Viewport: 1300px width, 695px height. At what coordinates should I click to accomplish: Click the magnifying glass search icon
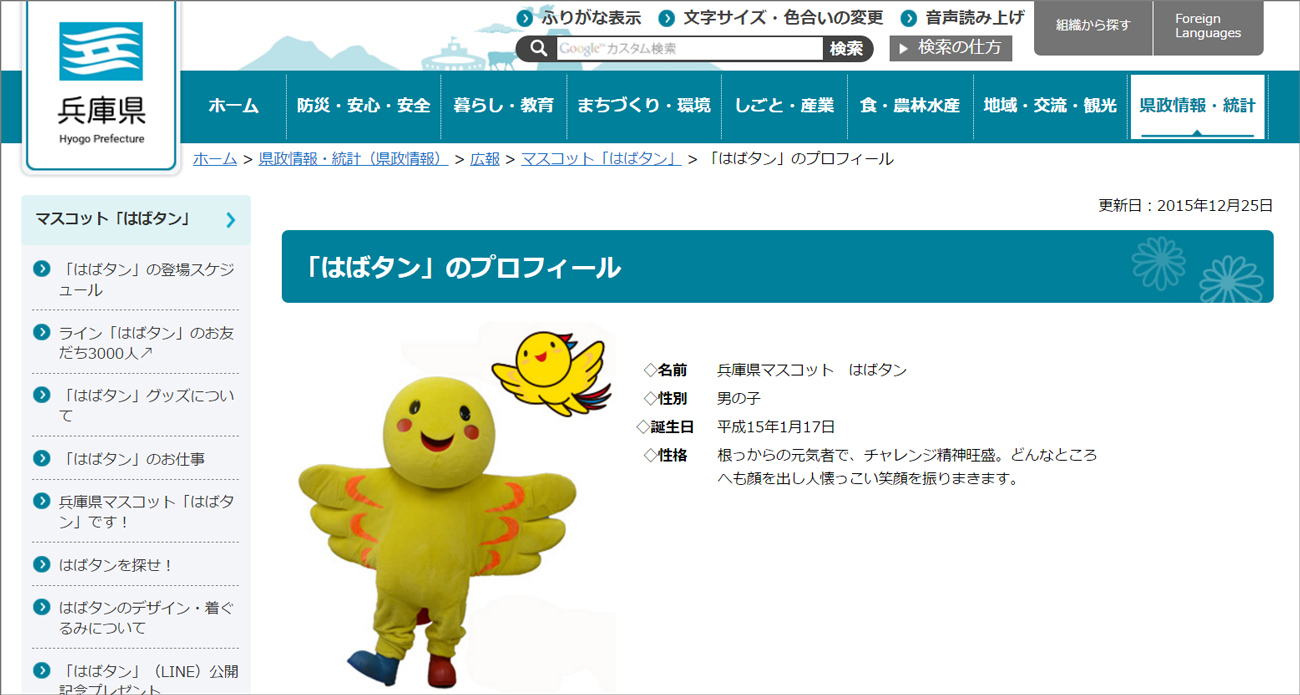click(x=538, y=48)
